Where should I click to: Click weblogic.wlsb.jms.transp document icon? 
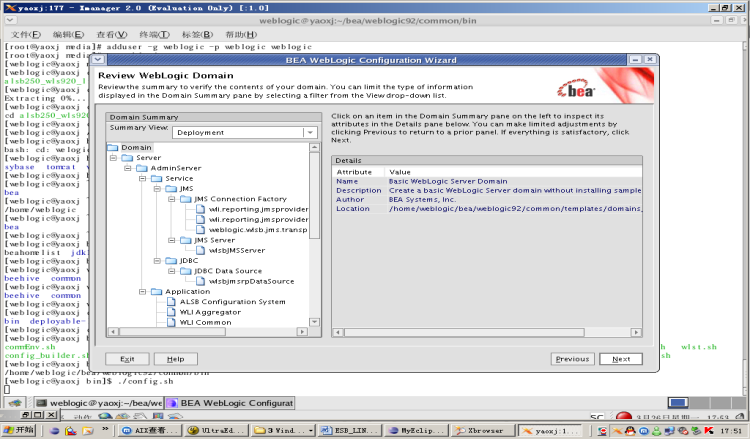[x=201, y=230]
